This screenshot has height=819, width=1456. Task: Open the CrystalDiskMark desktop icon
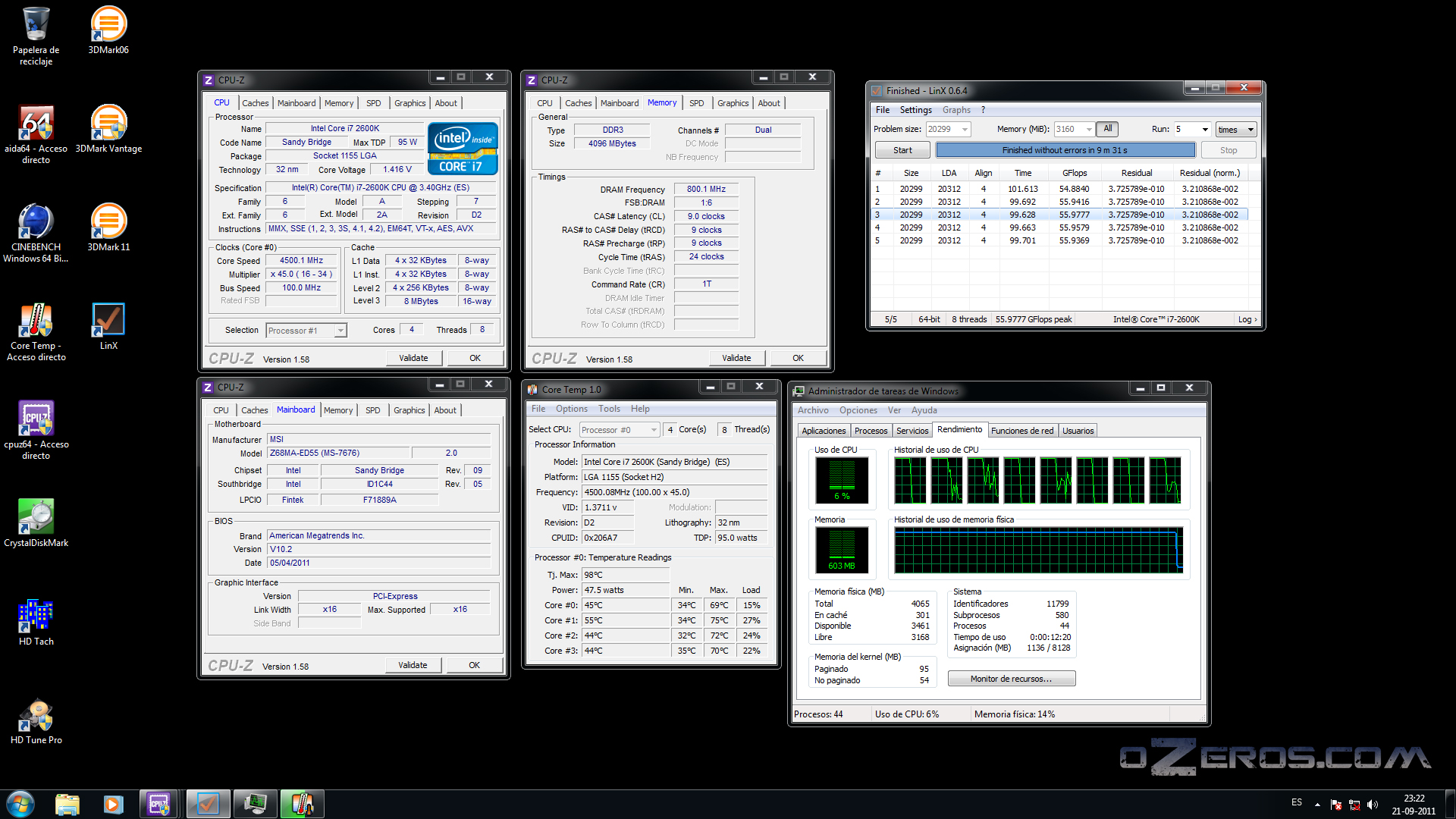pos(36,523)
